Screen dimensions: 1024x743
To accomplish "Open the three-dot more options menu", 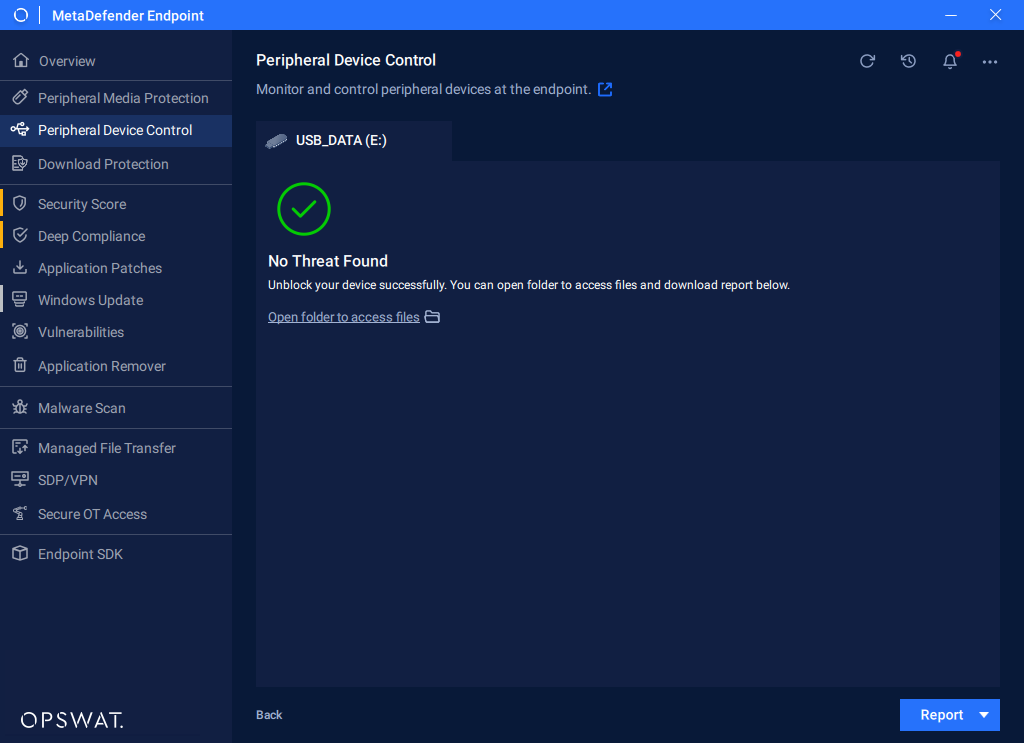I will point(990,61).
